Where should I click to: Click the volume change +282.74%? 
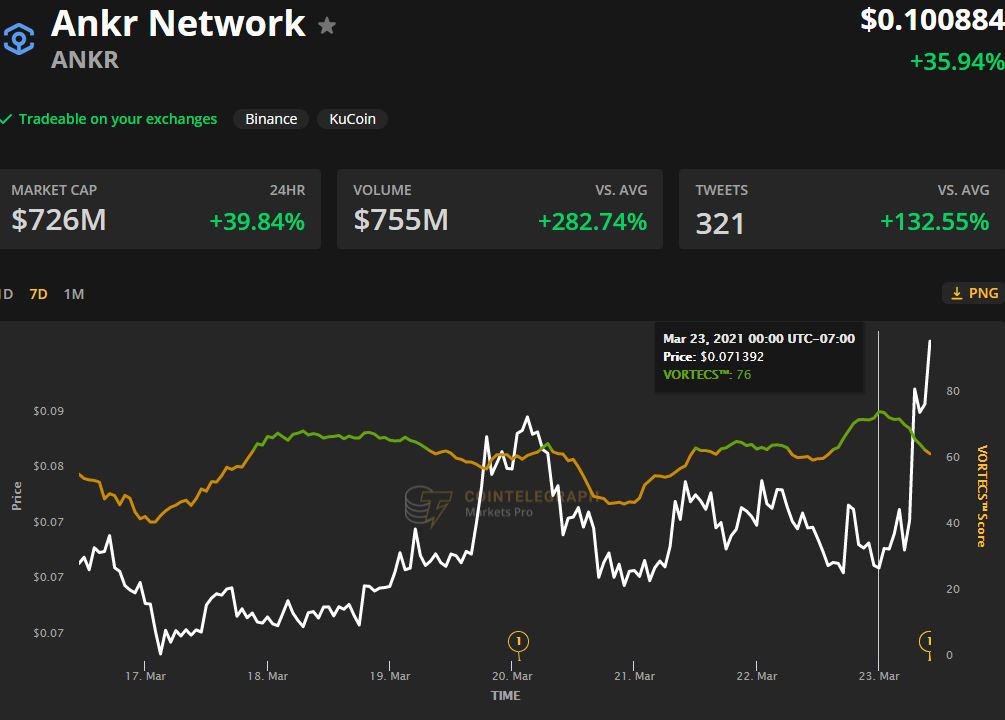click(592, 222)
